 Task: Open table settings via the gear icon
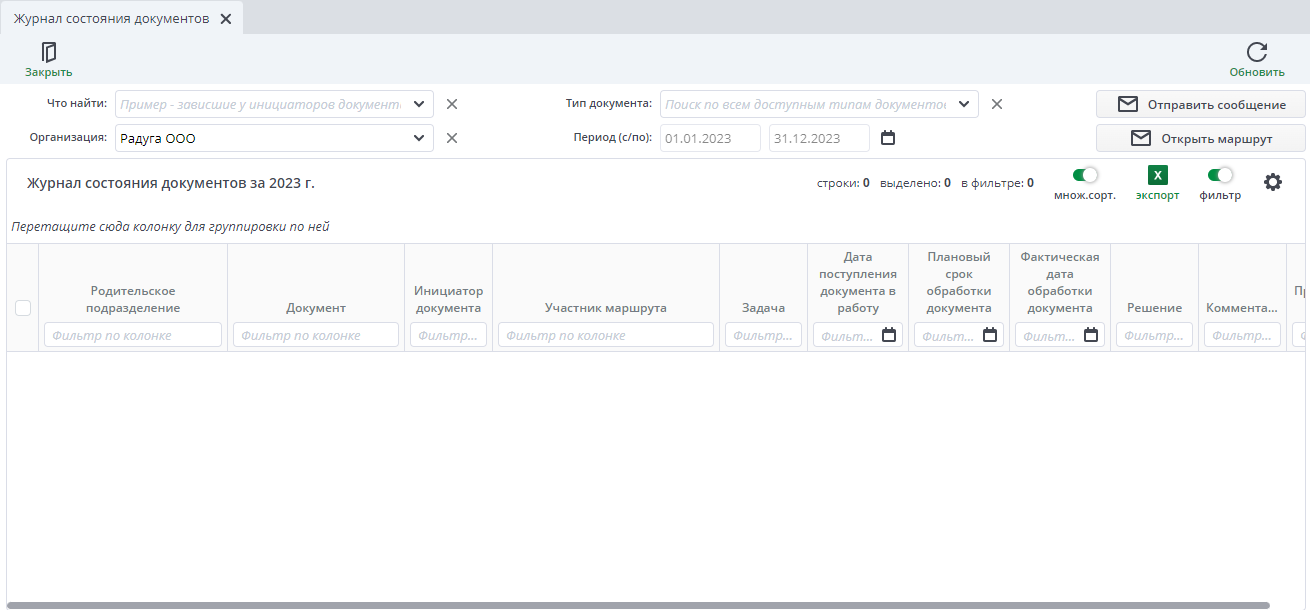pyautogui.click(x=1272, y=181)
